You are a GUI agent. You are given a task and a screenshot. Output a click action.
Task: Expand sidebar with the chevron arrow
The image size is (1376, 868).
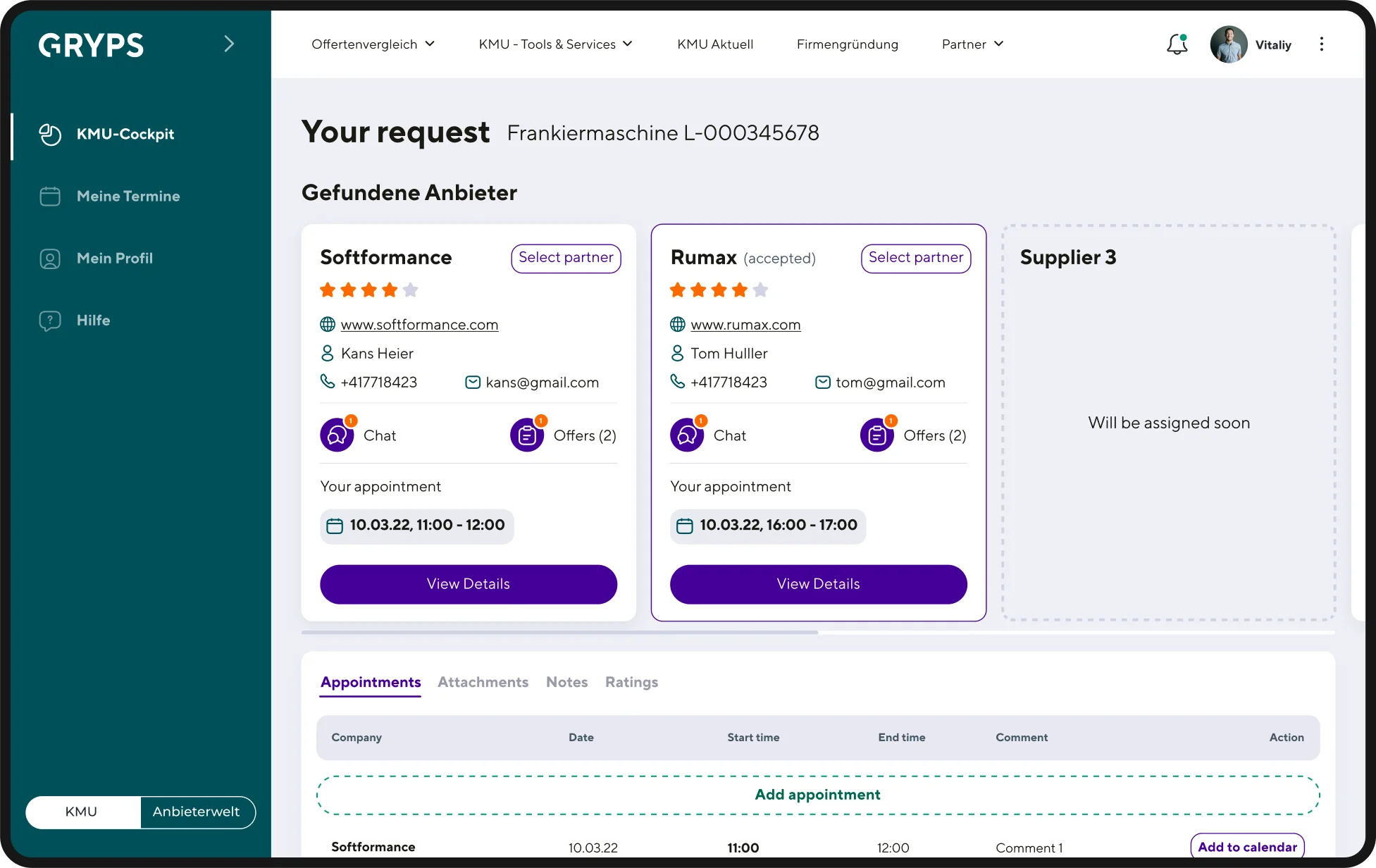coord(229,44)
